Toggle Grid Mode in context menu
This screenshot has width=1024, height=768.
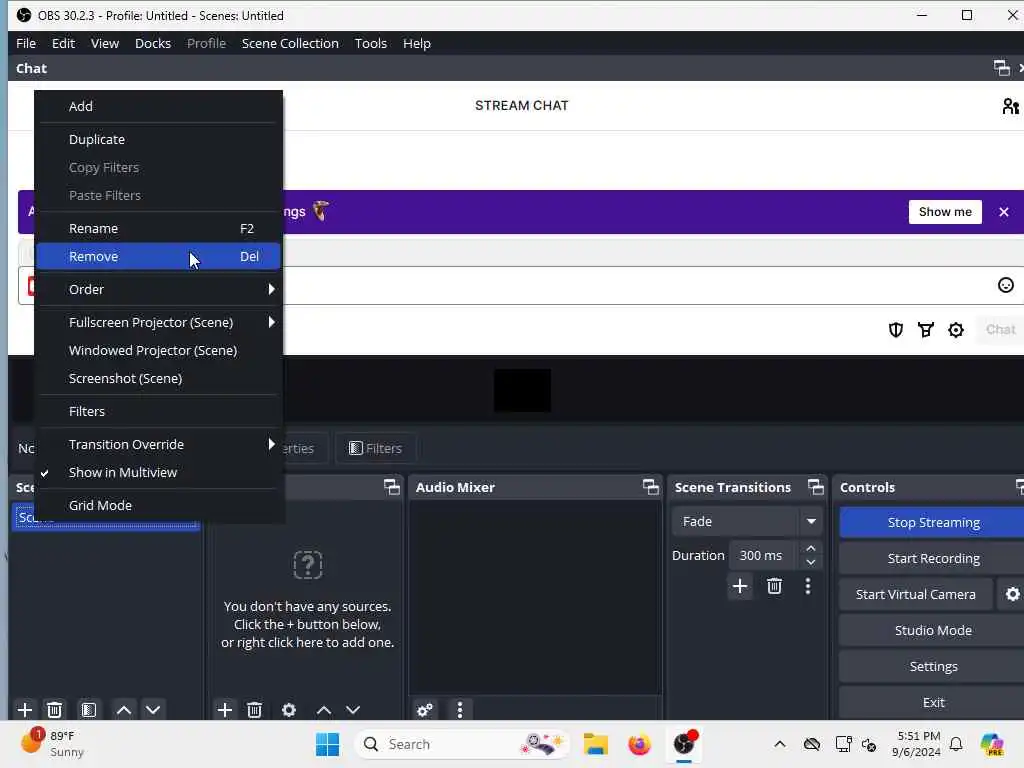click(x=159, y=505)
